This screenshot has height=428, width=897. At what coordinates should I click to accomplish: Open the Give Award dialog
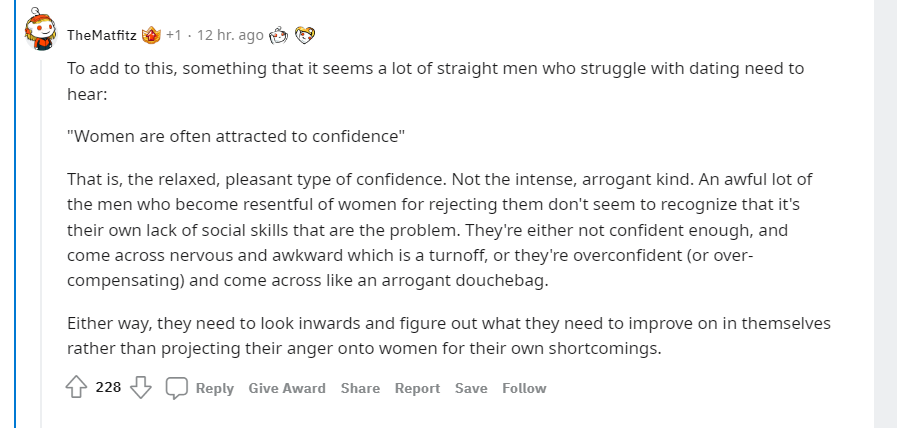pos(287,389)
